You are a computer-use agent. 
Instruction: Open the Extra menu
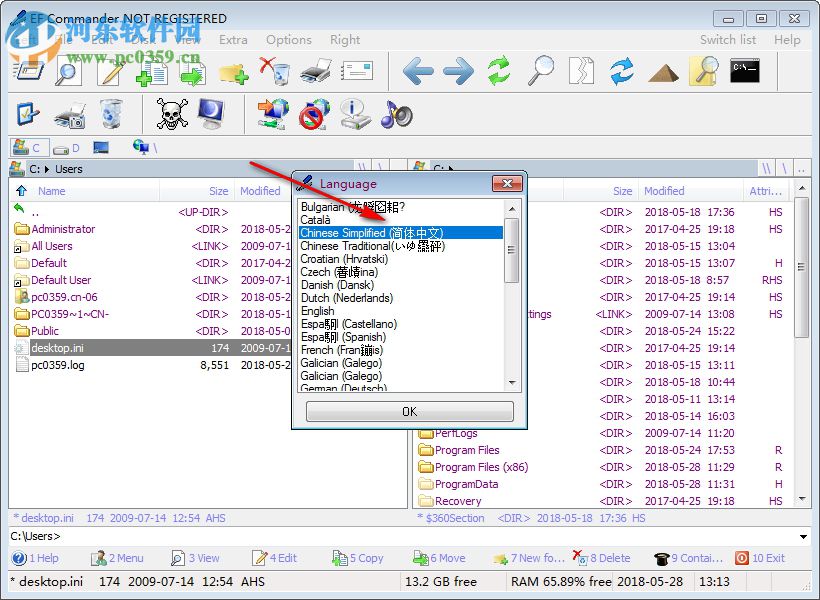[x=233, y=40]
